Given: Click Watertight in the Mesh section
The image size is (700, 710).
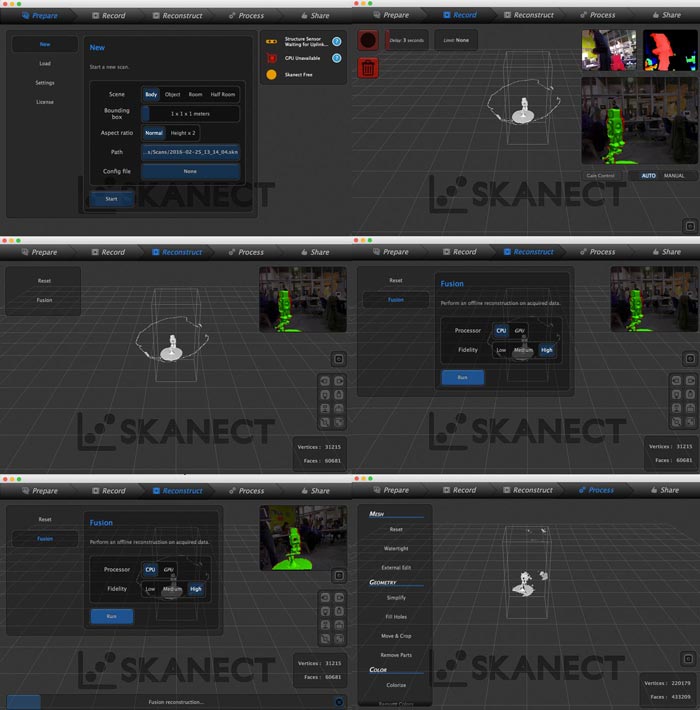Looking at the screenshot, I should (396, 548).
